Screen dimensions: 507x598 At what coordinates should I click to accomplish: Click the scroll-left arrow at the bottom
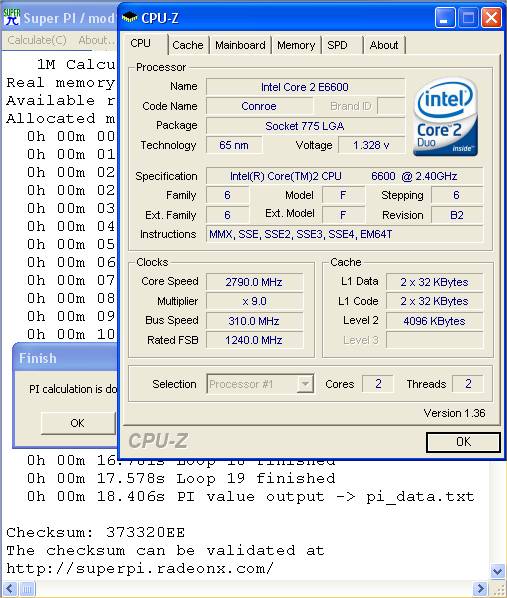pos(10,589)
